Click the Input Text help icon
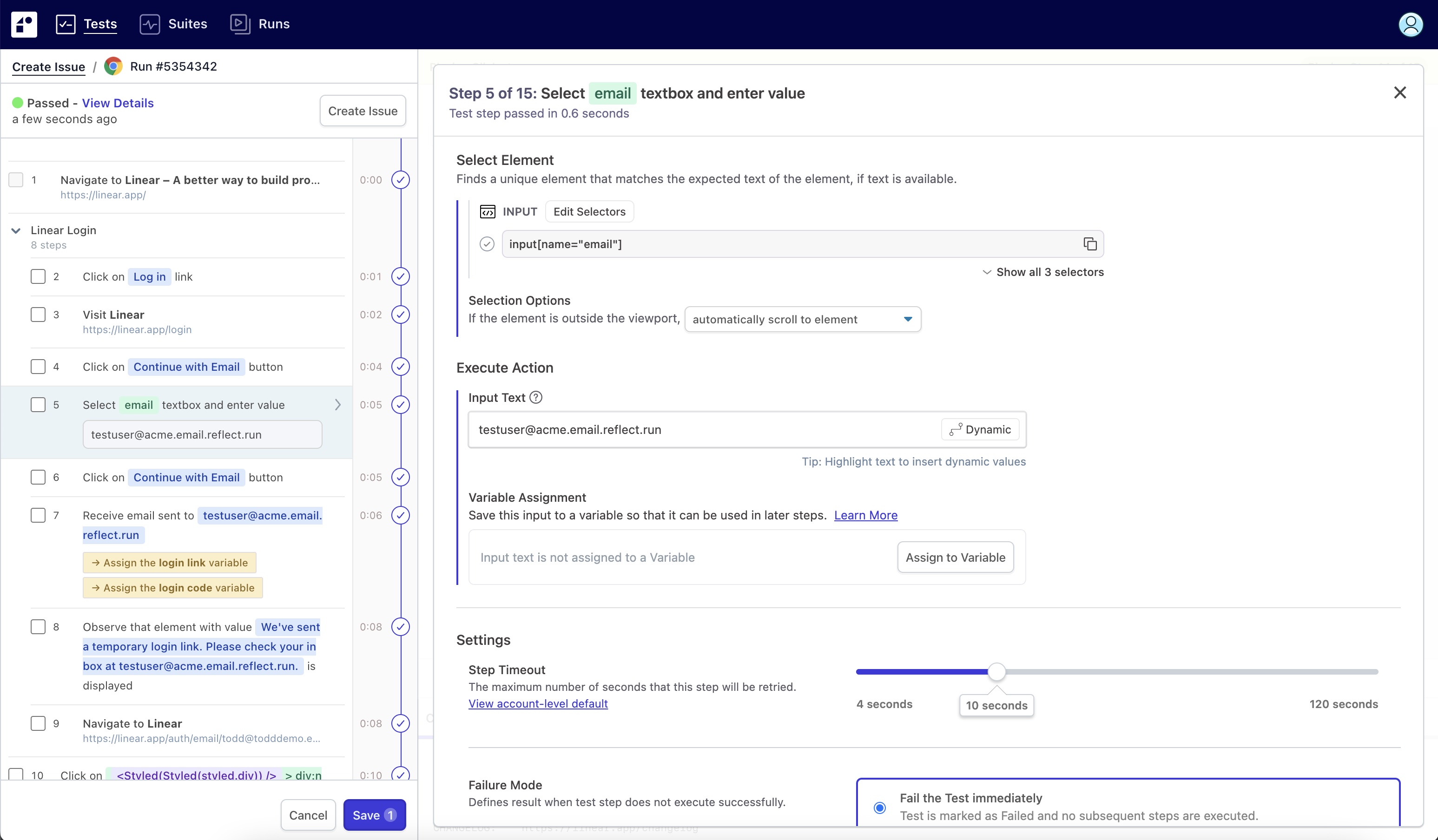 (536, 398)
